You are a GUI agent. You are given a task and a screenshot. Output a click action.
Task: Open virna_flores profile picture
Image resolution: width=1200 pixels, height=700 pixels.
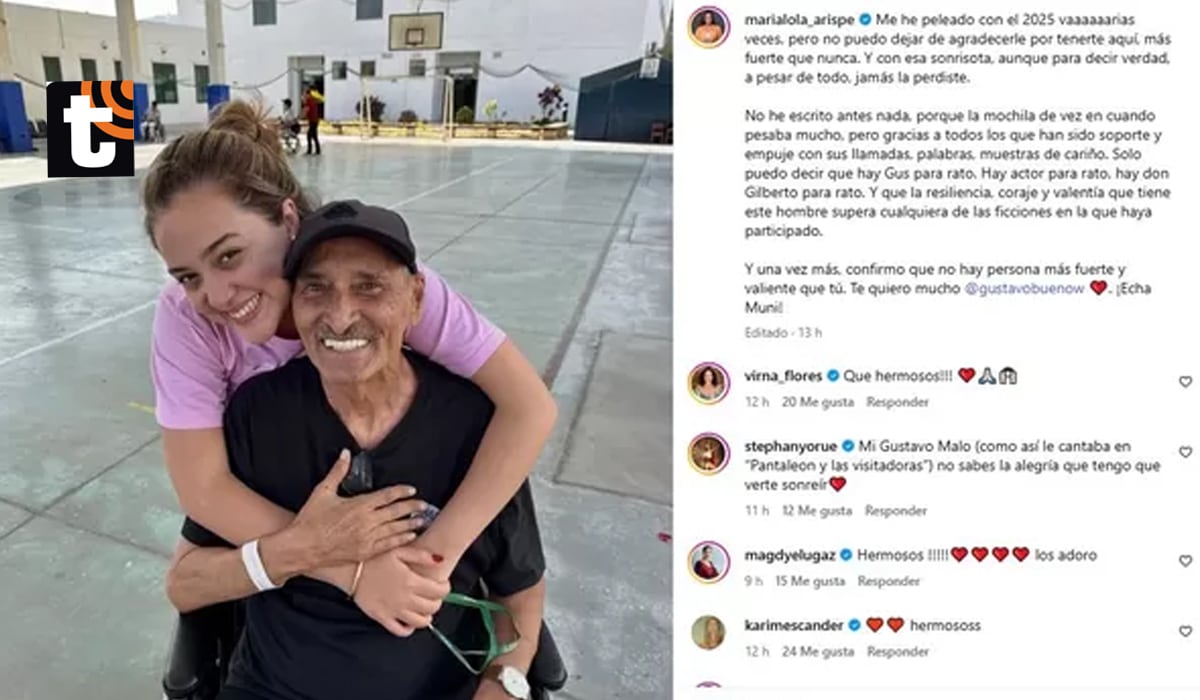[708, 383]
